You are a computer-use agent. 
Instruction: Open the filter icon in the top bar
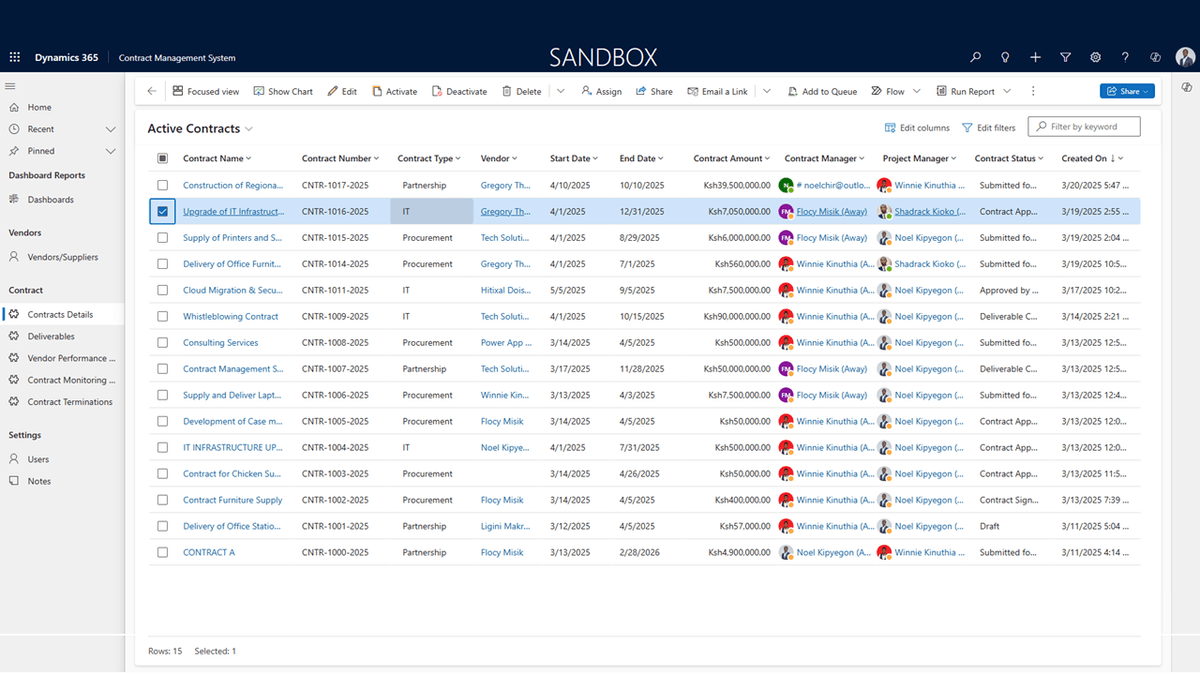(1065, 57)
